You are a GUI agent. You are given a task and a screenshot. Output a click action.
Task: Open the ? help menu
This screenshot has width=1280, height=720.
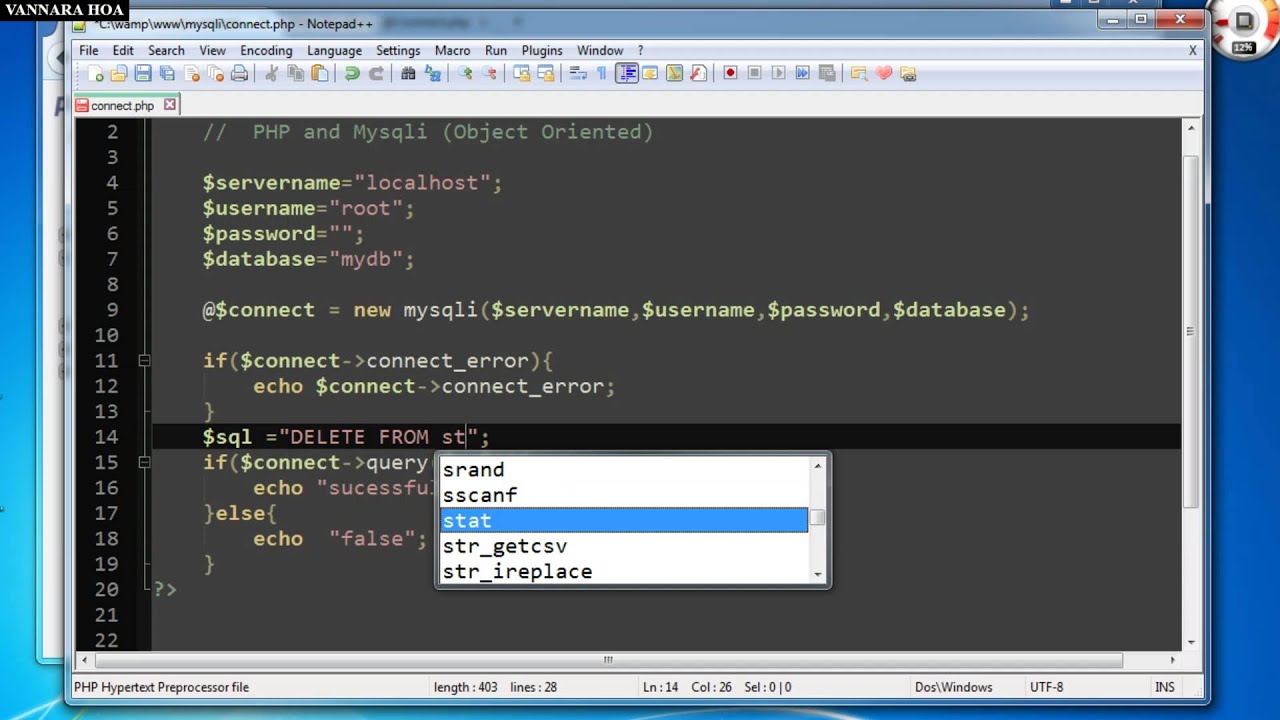coord(640,50)
